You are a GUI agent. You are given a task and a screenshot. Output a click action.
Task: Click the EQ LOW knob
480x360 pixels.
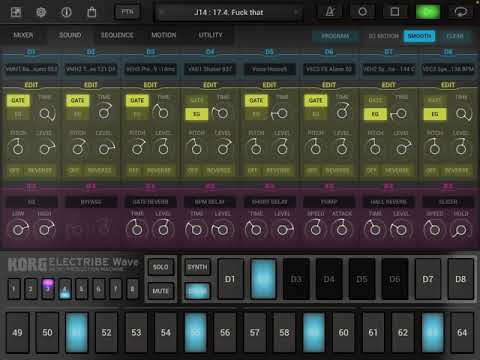tap(18, 230)
